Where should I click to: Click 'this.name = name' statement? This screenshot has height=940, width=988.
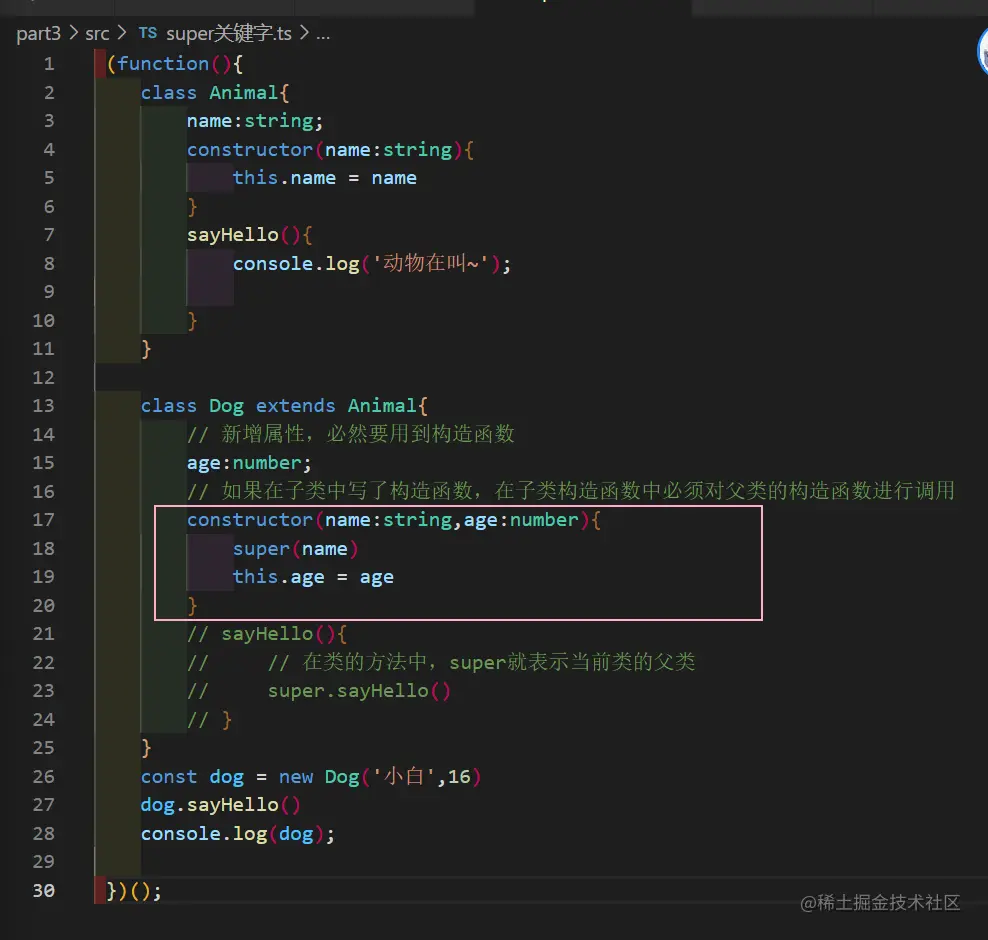325,178
